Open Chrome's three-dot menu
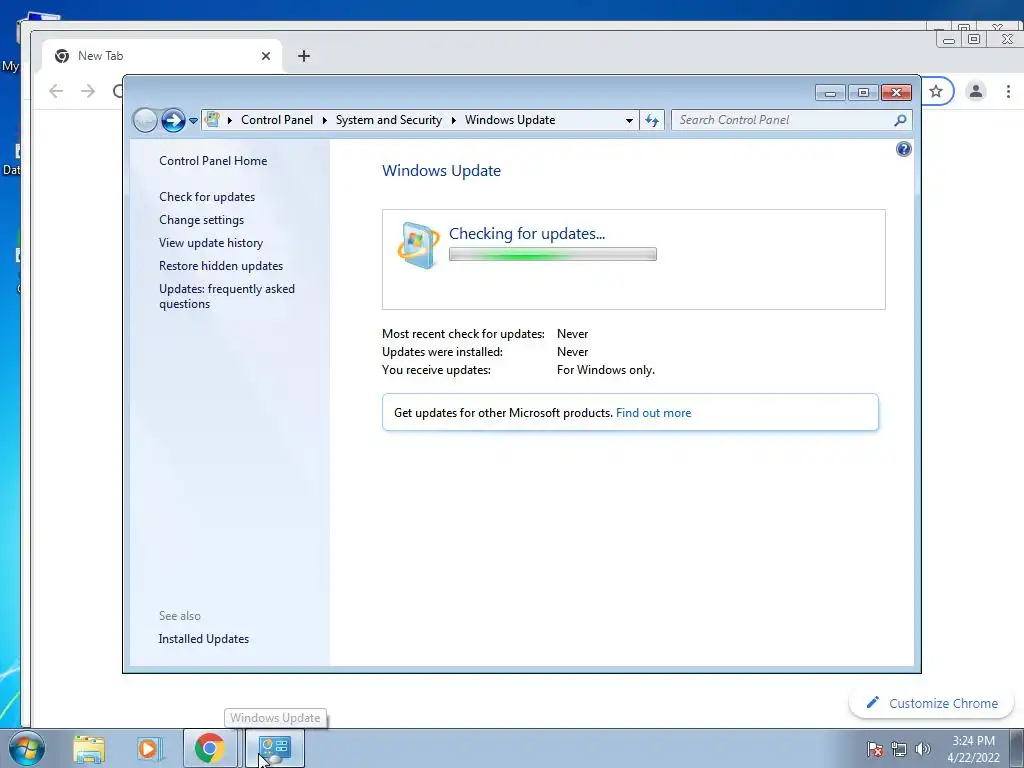Image resolution: width=1024 pixels, height=768 pixels. [x=1008, y=91]
